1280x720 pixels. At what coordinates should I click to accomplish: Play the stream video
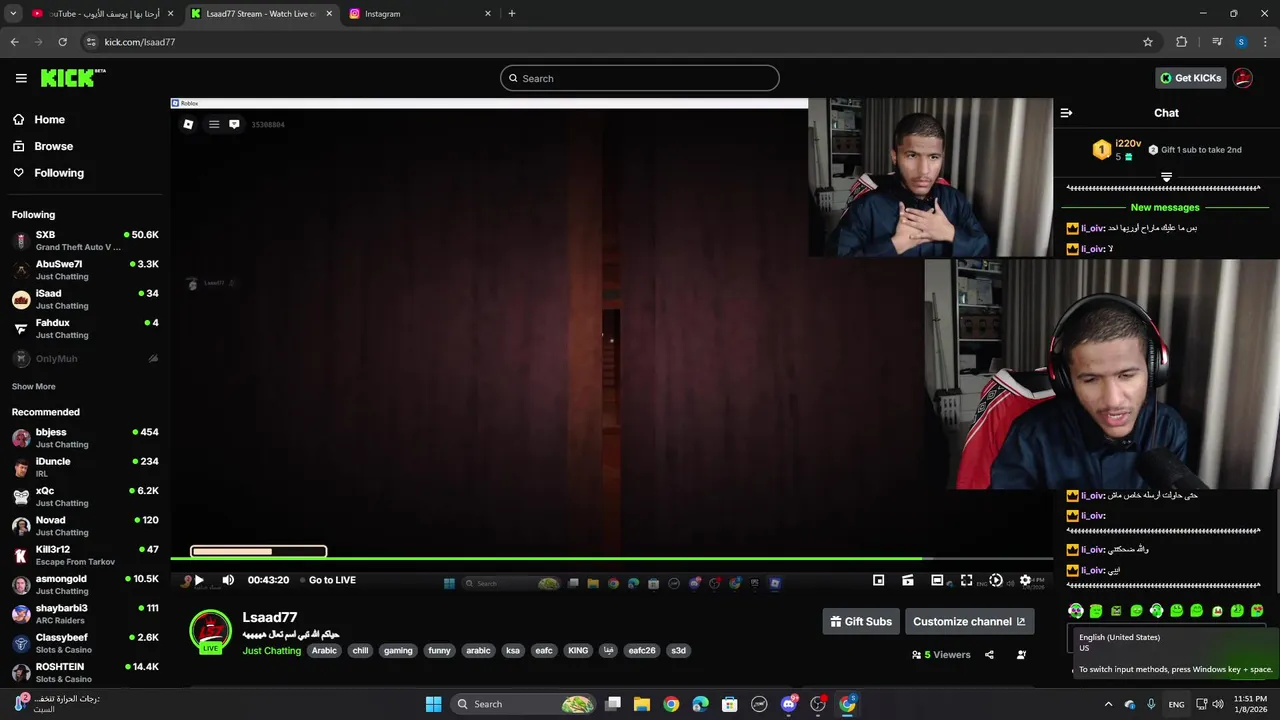(198, 580)
